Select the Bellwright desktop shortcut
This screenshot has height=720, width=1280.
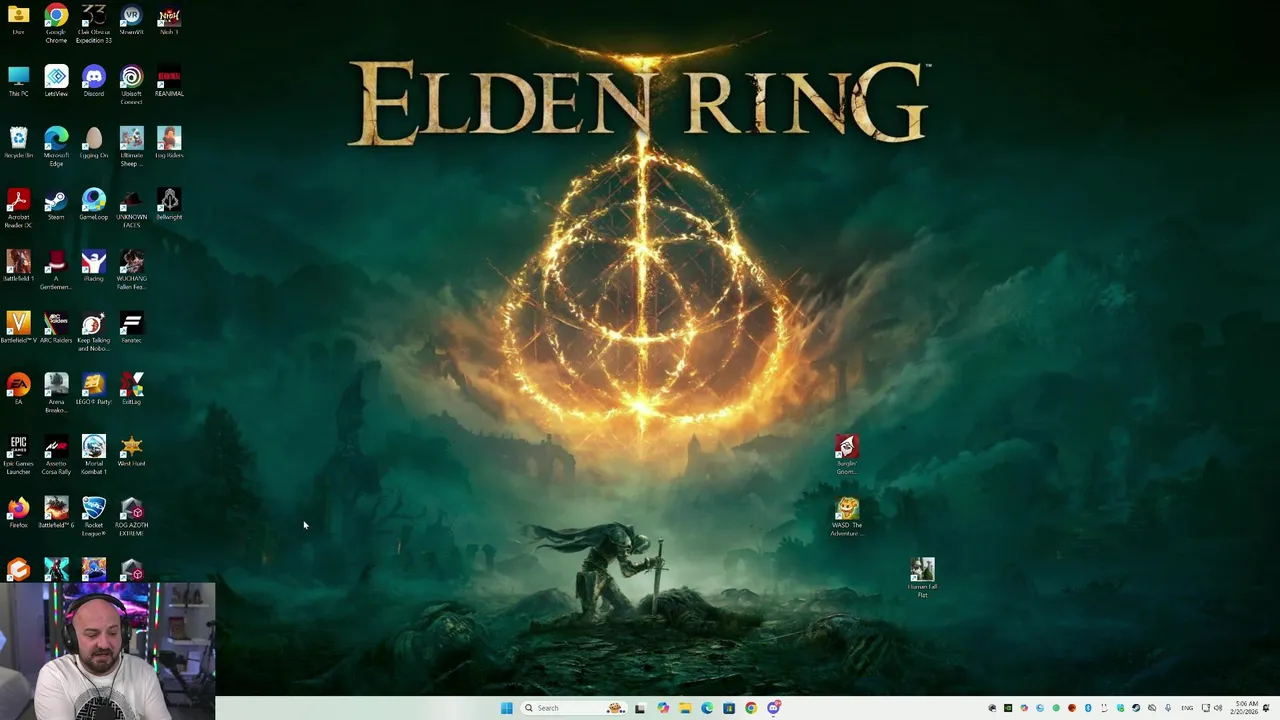point(169,205)
